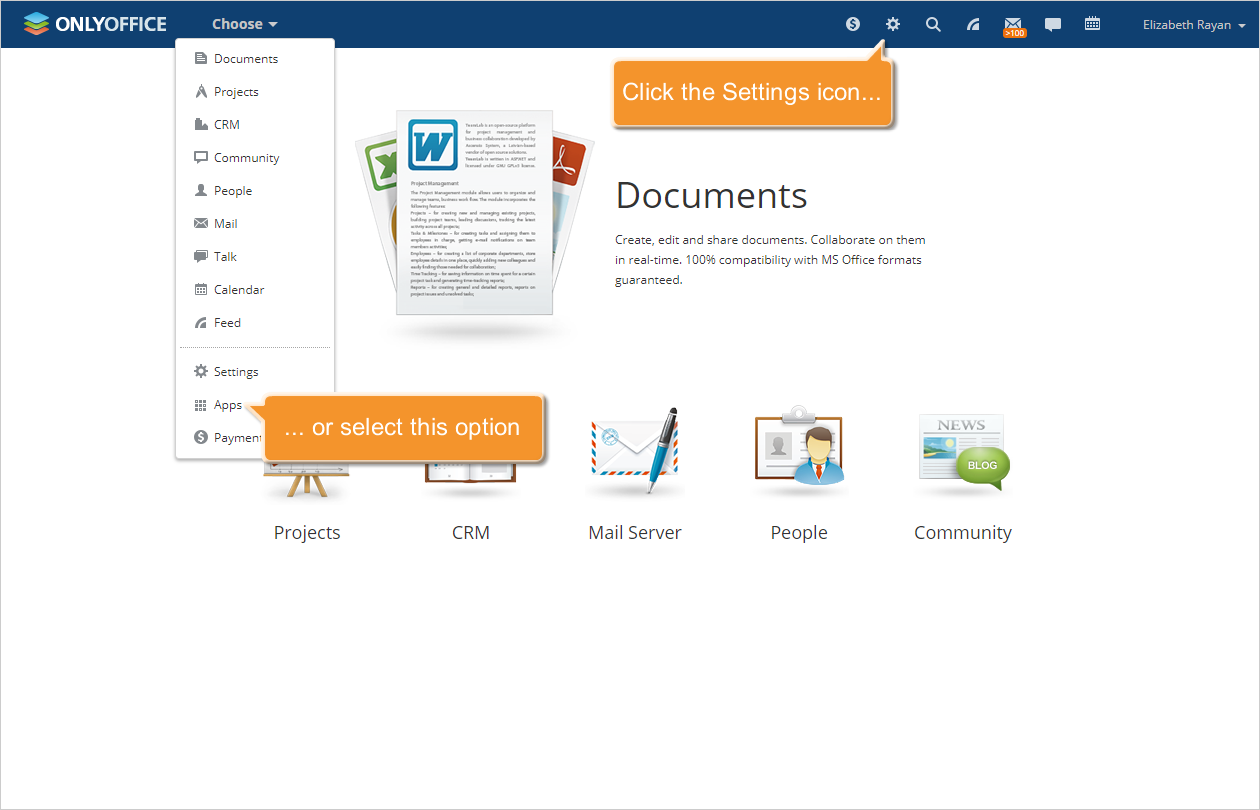The width and height of the screenshot is (1260, 810).
Task: Open the Feed icon in the header
Action: [x=973, y=24]
